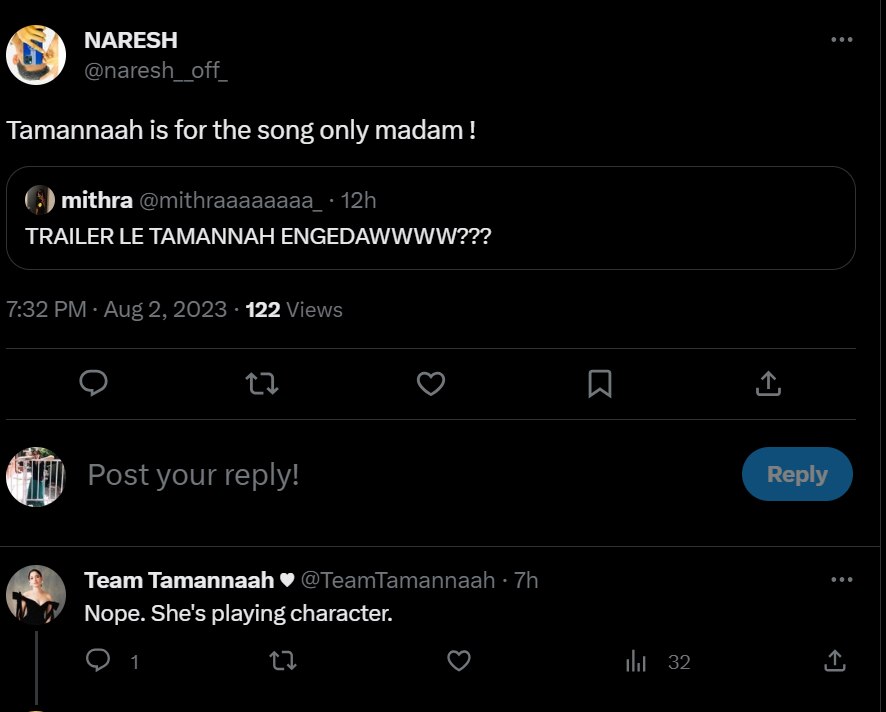Reply to NARESH's main tweet icon

(93, 383)
